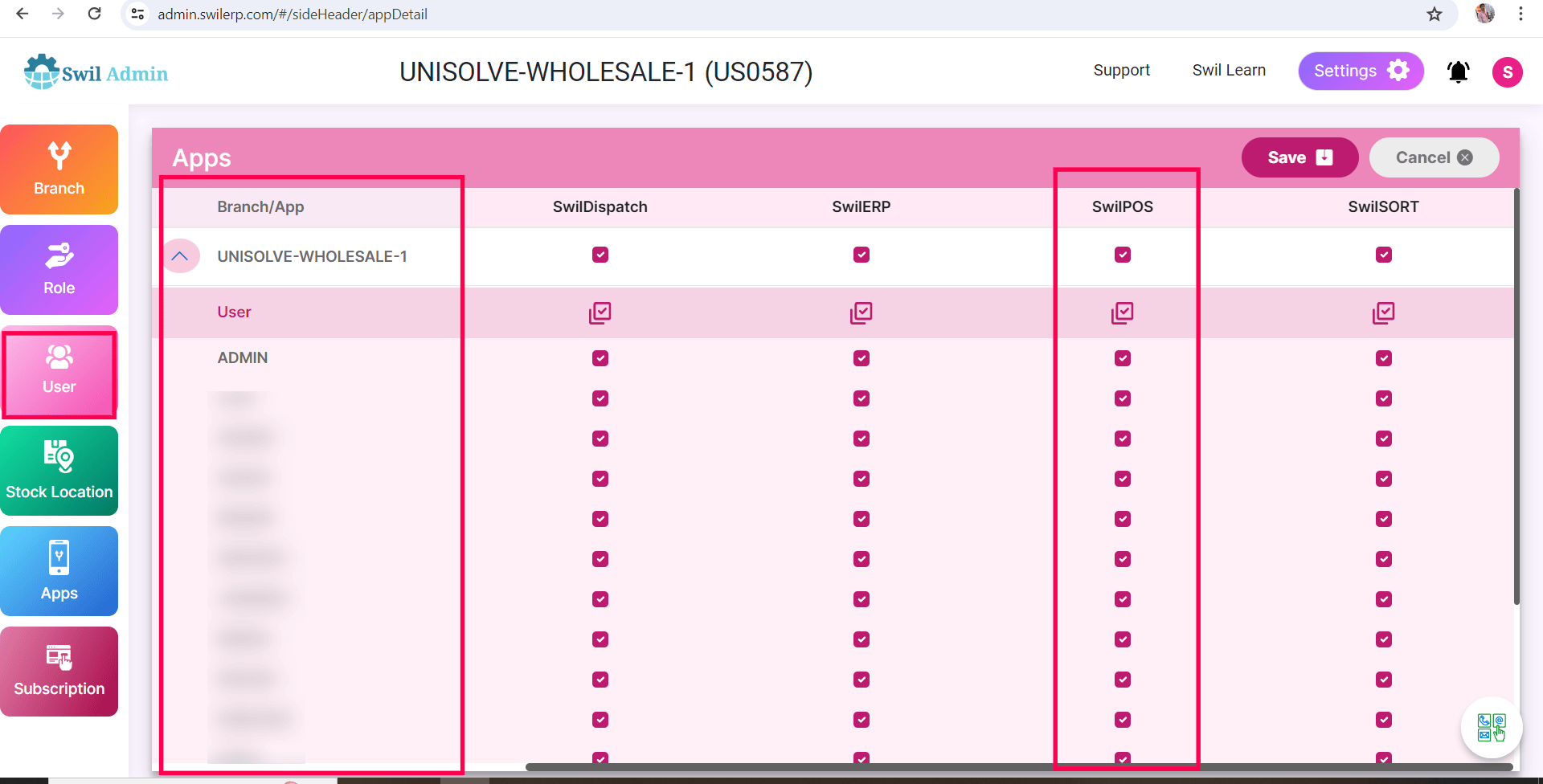Image resolution: width=1543 pixels, height=784 pixels.
Task: Cancel the app changes
Action: coord(1435,157)
